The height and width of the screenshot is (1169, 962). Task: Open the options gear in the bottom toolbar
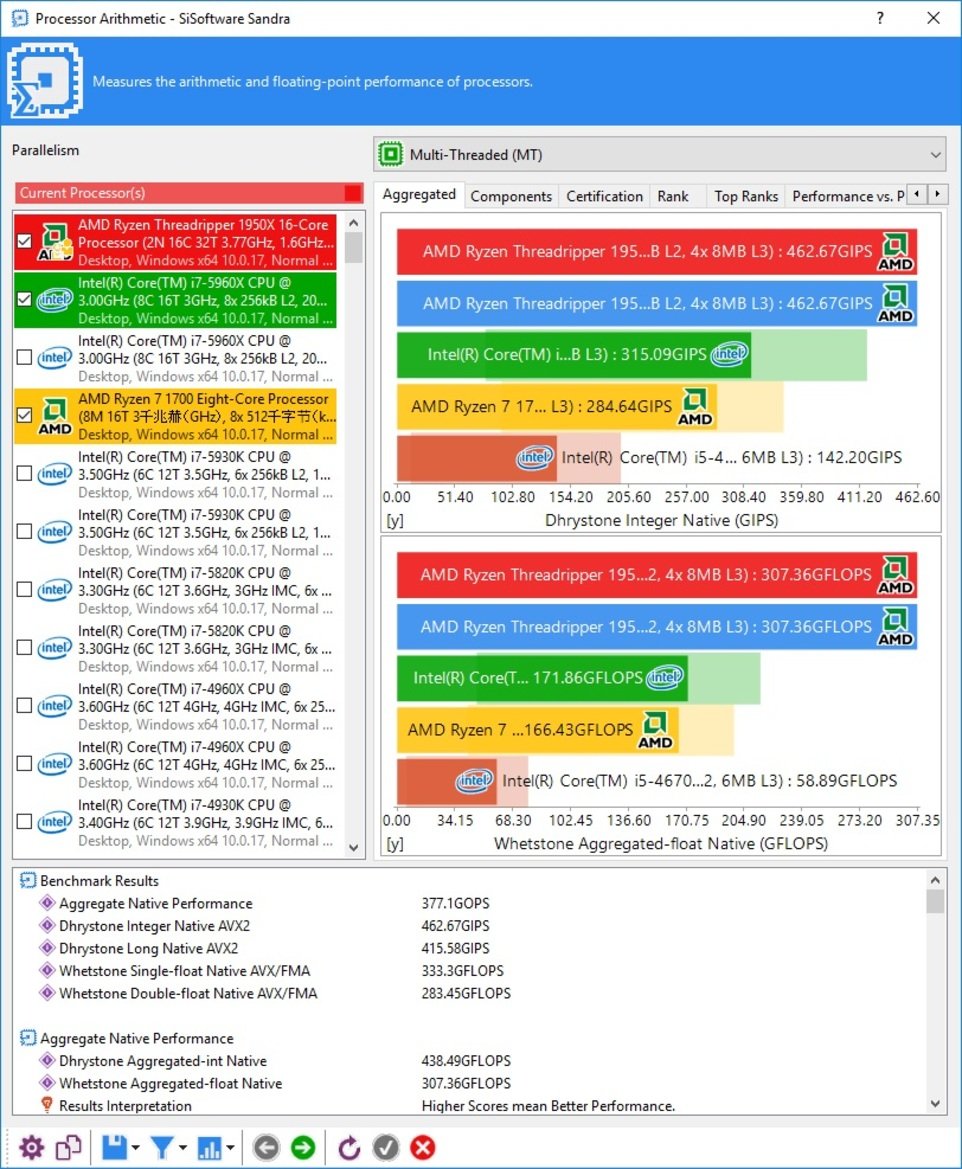[31, 1147]
